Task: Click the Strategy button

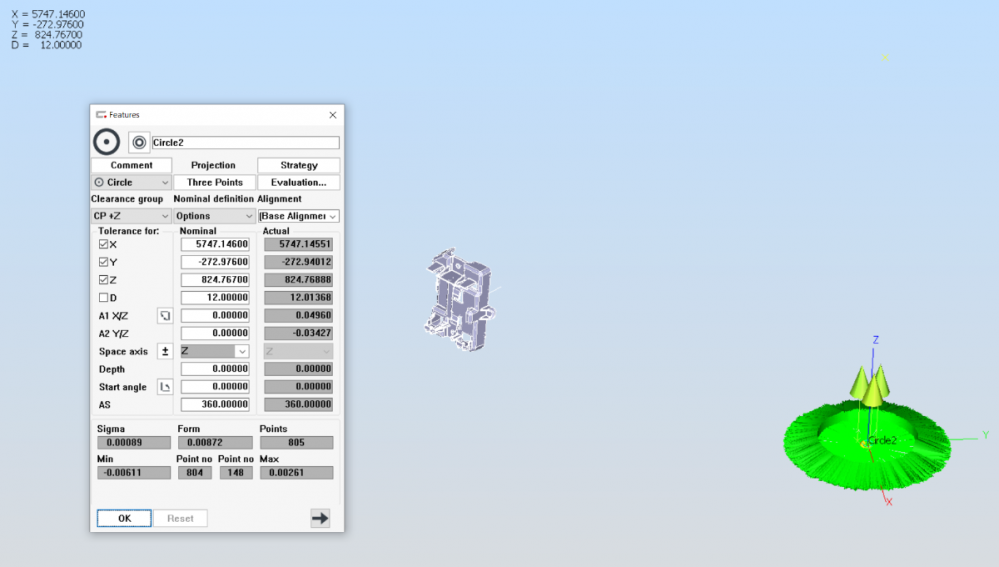Action: (298, 165)
